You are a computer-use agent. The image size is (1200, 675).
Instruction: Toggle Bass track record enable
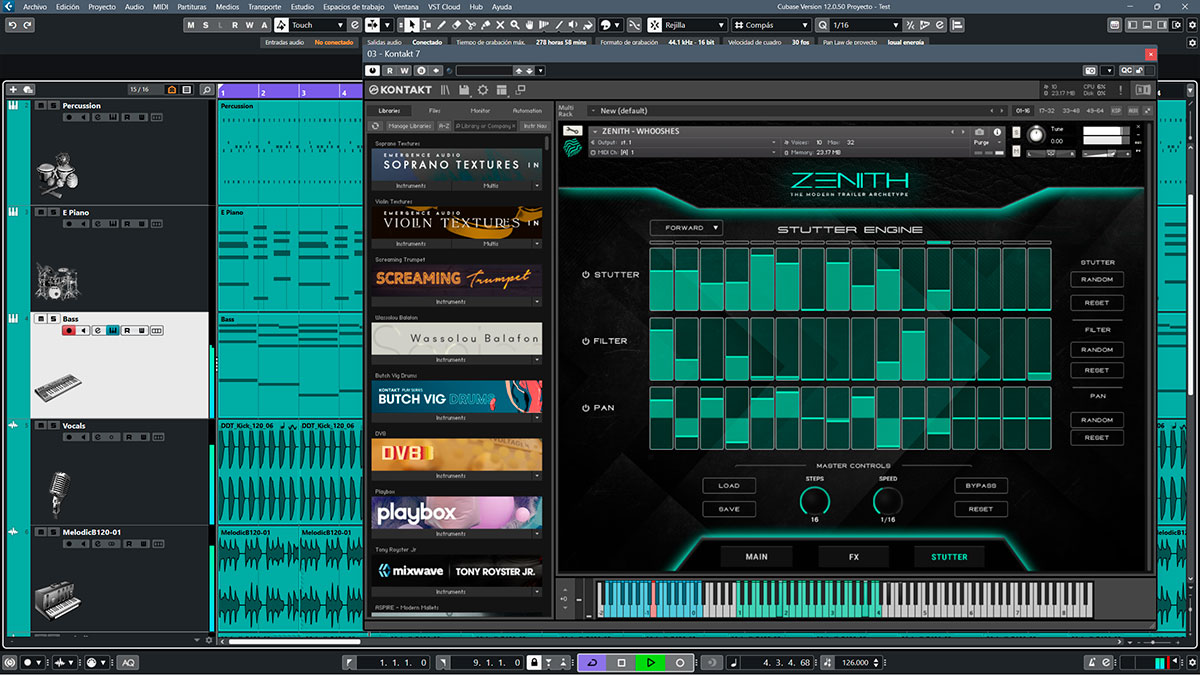tap(69, 331)
